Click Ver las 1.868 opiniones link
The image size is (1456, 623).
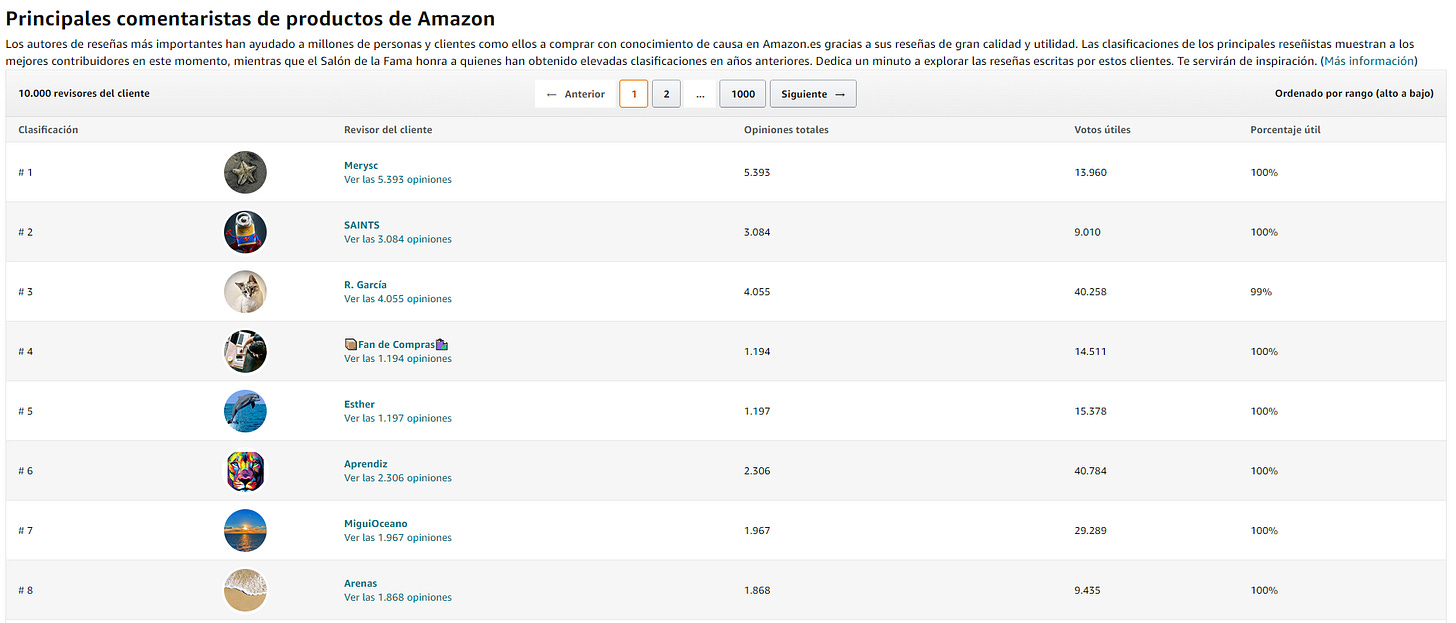(x=398, y=598)
